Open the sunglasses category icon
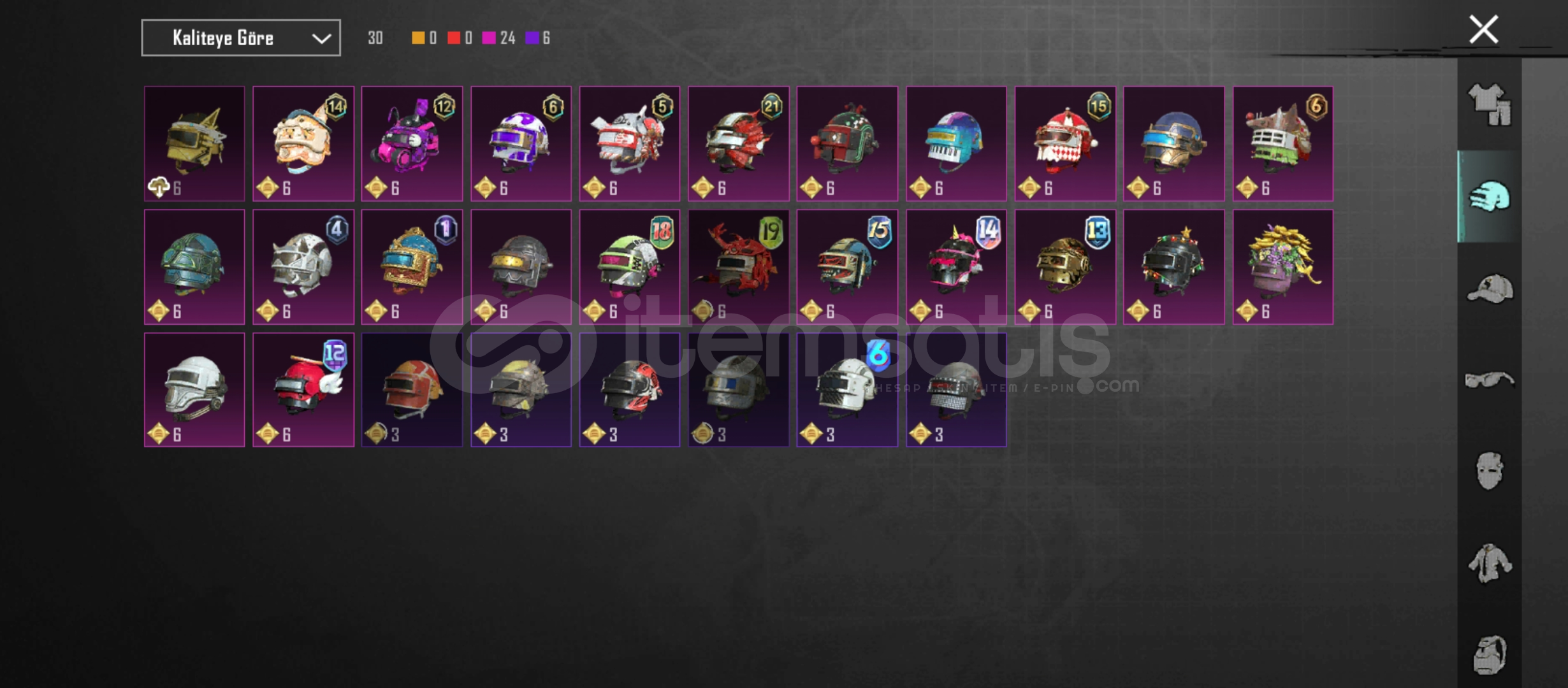This screenshot has height=688, width=1568. pos(1490,380)
